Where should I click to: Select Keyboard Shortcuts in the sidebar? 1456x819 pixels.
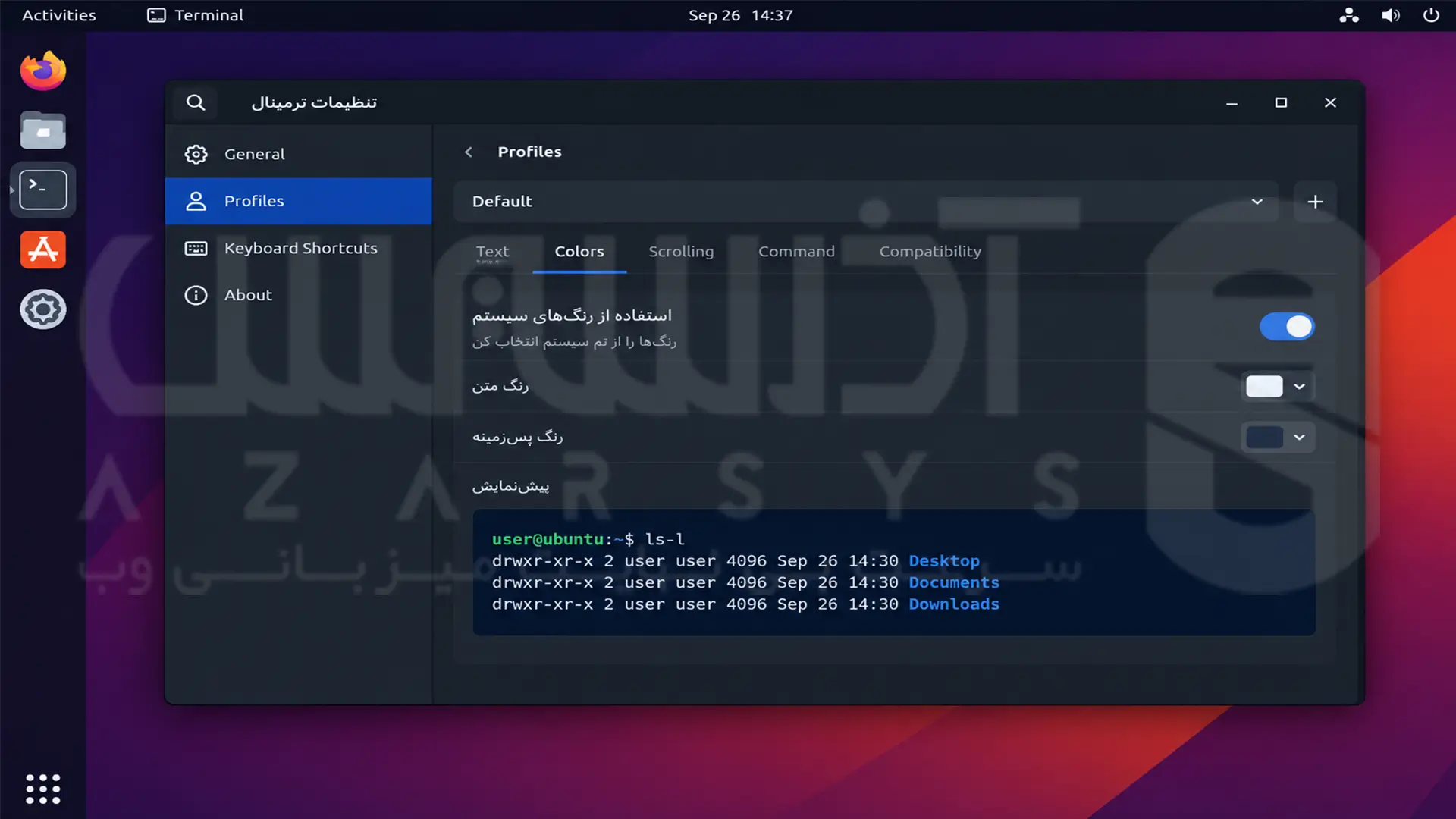click(299, 248)
